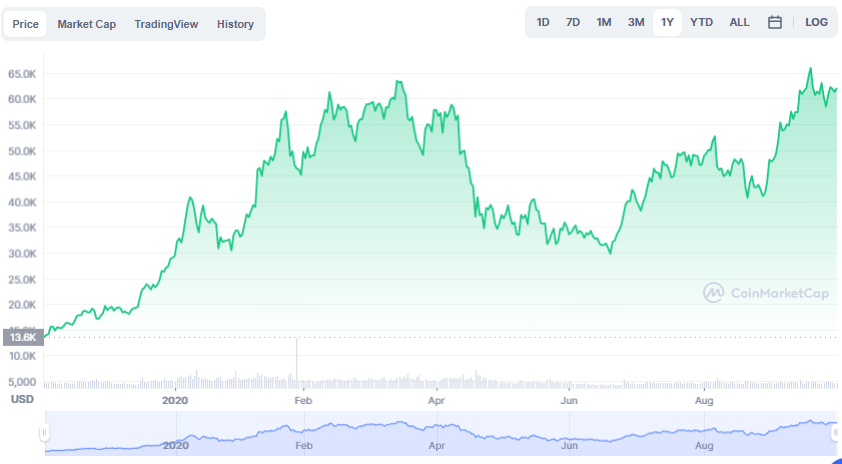Open the TradingView tab
Screen dimensions: 842x464
pos(166,24)
